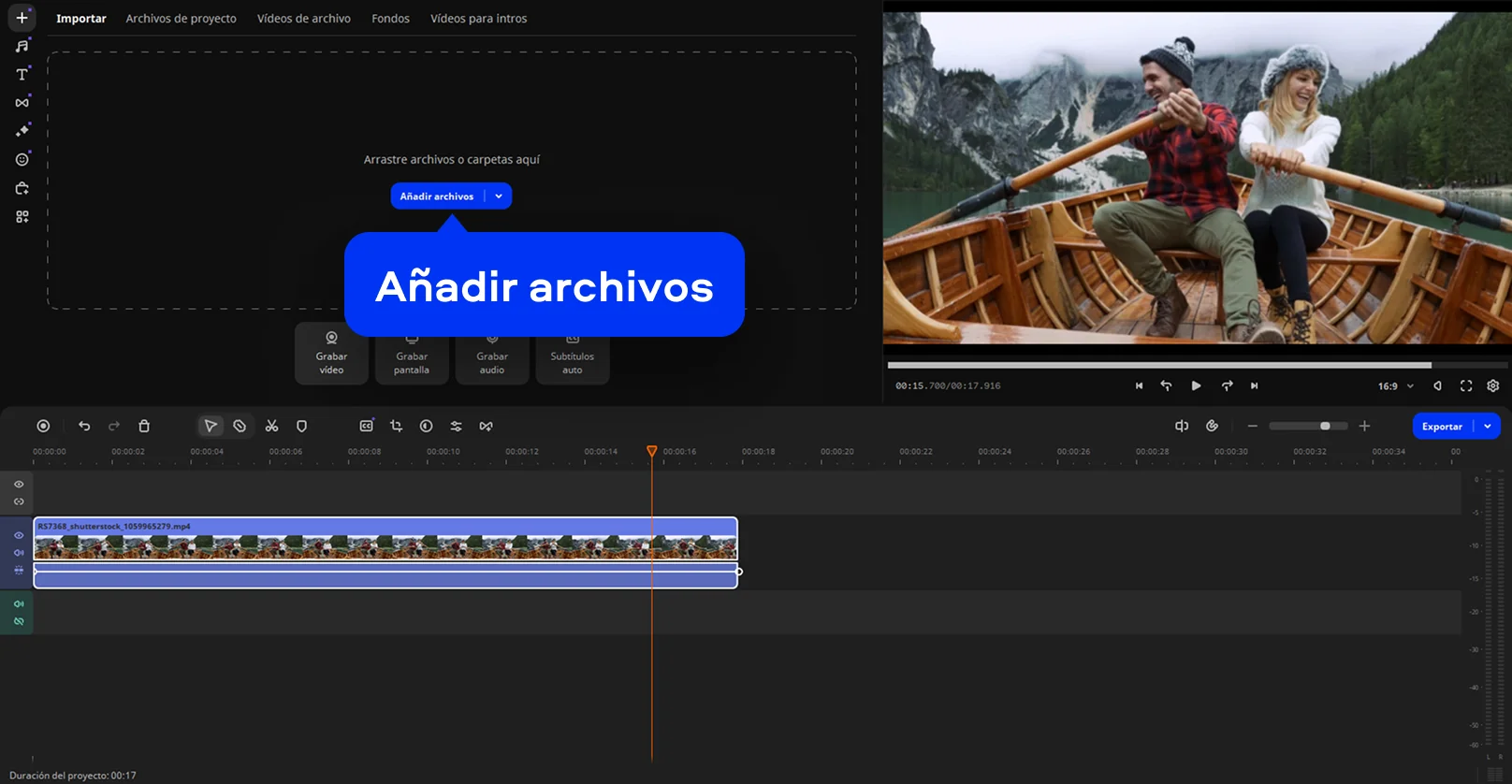The width and height of the screenshot is (1512, 784).
Task: Expand the Añadir archivos dropdown arrow
Action: [499, 196]
